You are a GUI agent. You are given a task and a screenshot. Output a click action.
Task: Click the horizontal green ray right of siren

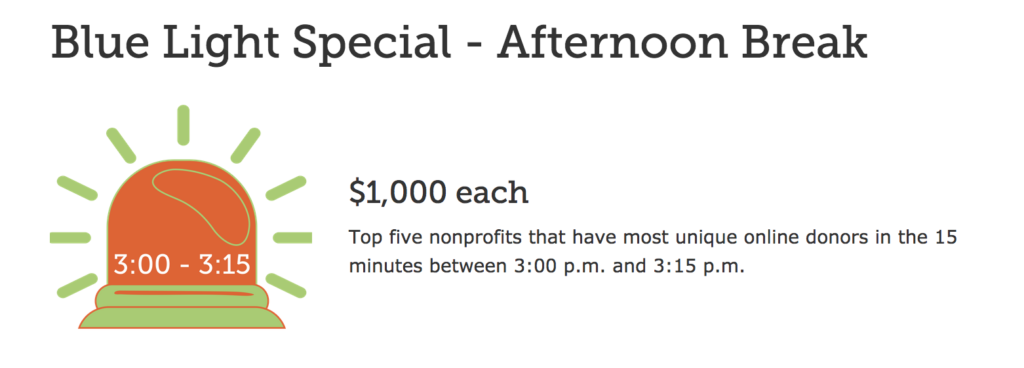293,238
